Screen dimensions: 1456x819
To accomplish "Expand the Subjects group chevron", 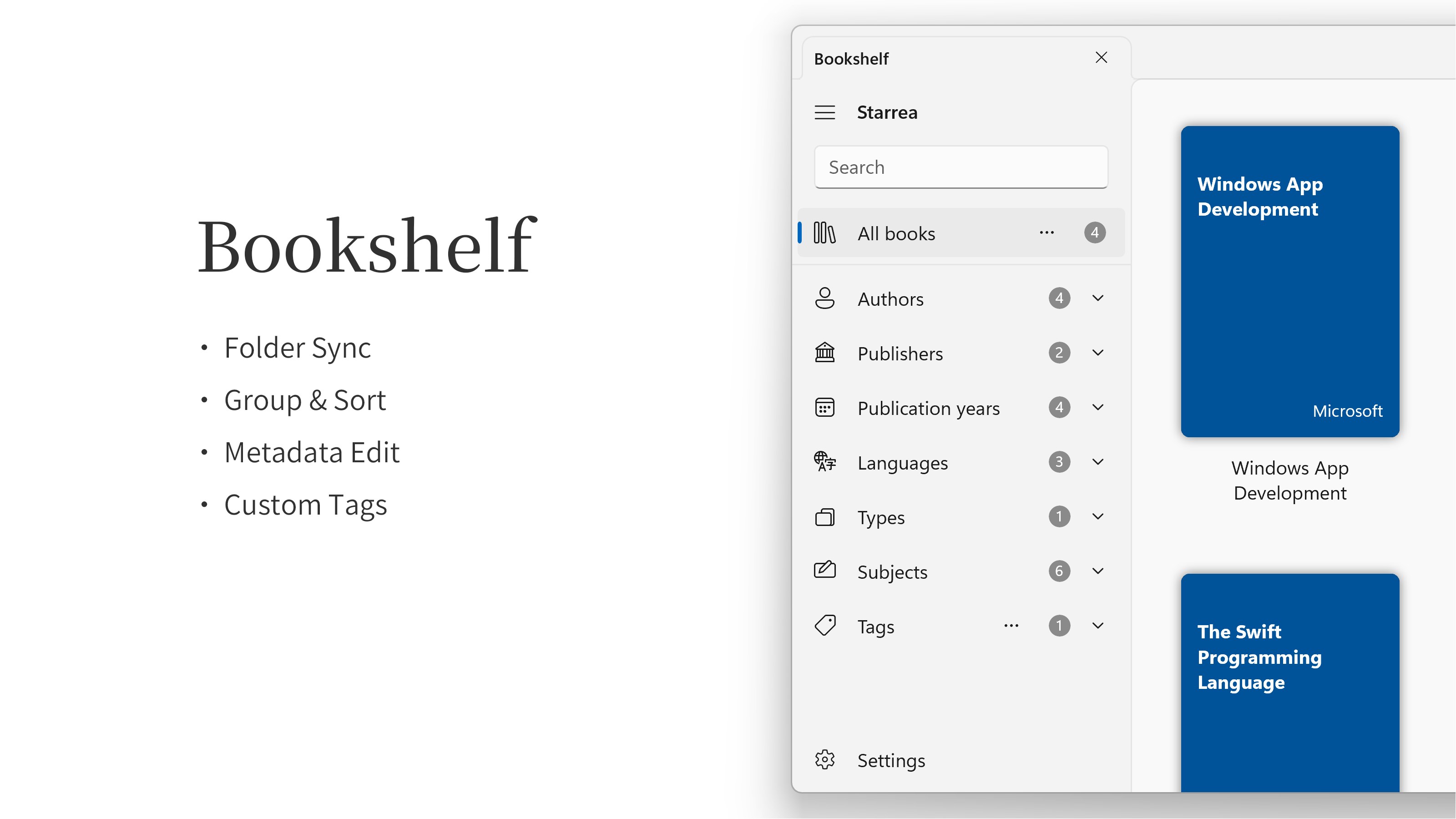I will click(x=1097, y=571).
